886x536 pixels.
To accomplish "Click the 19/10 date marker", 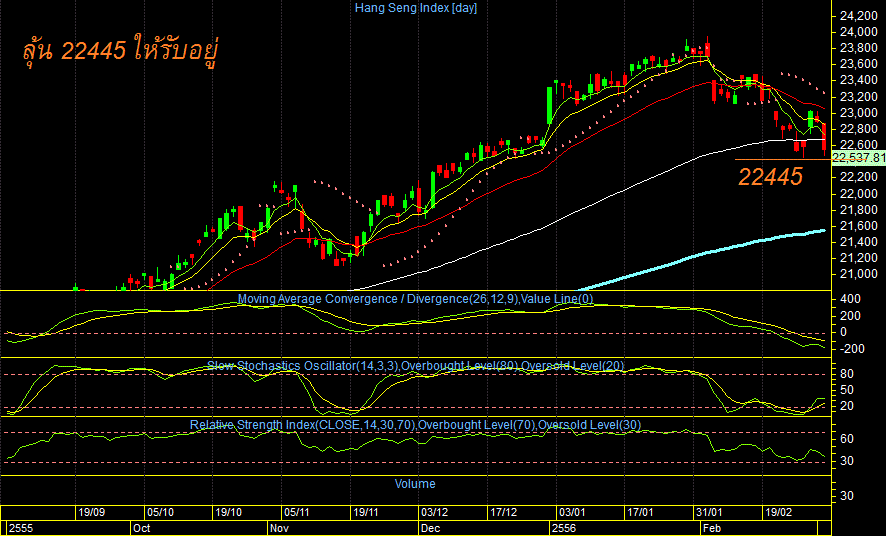I will coord(229,512).
